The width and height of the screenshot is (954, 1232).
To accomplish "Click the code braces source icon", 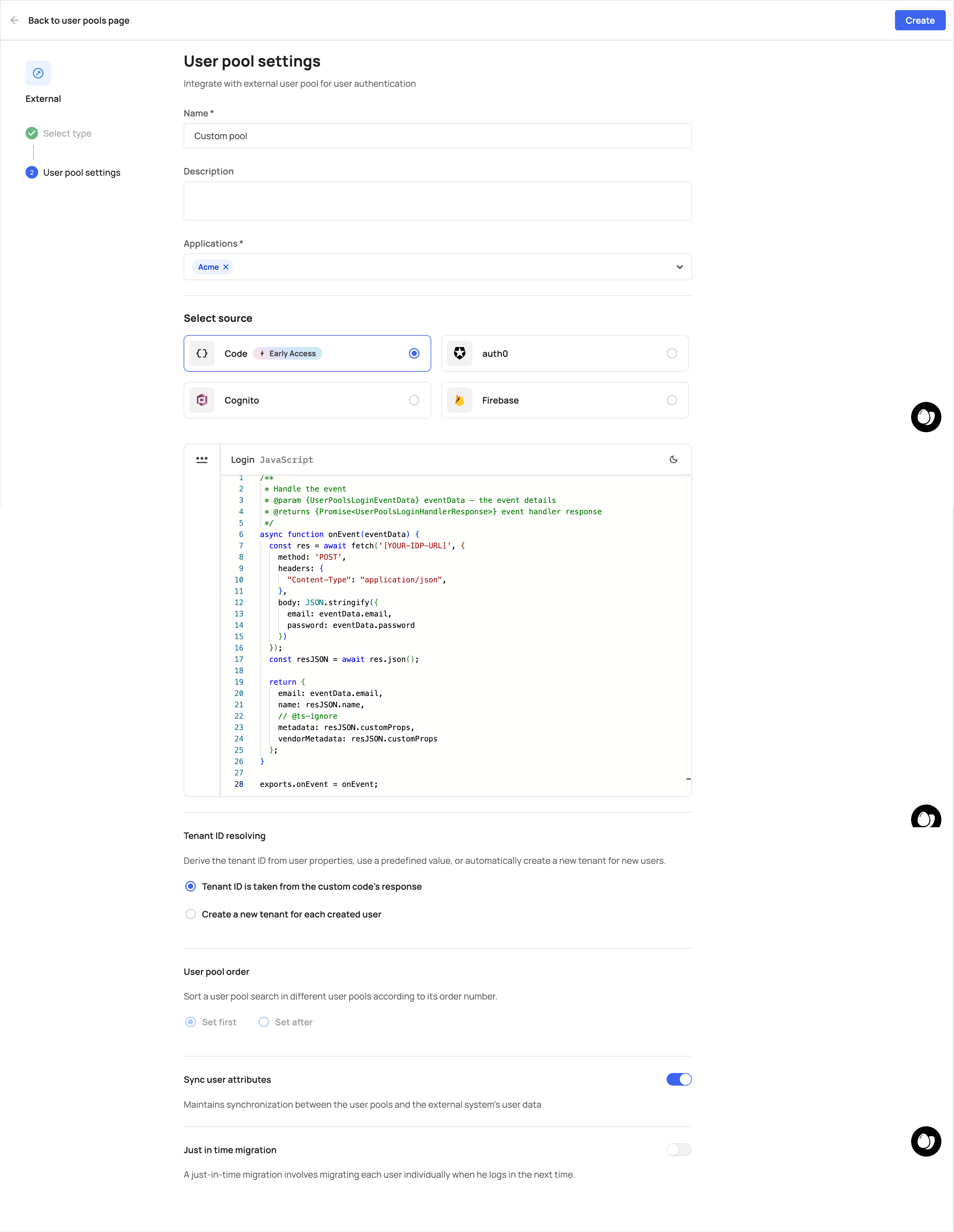I will coord(202,354).
